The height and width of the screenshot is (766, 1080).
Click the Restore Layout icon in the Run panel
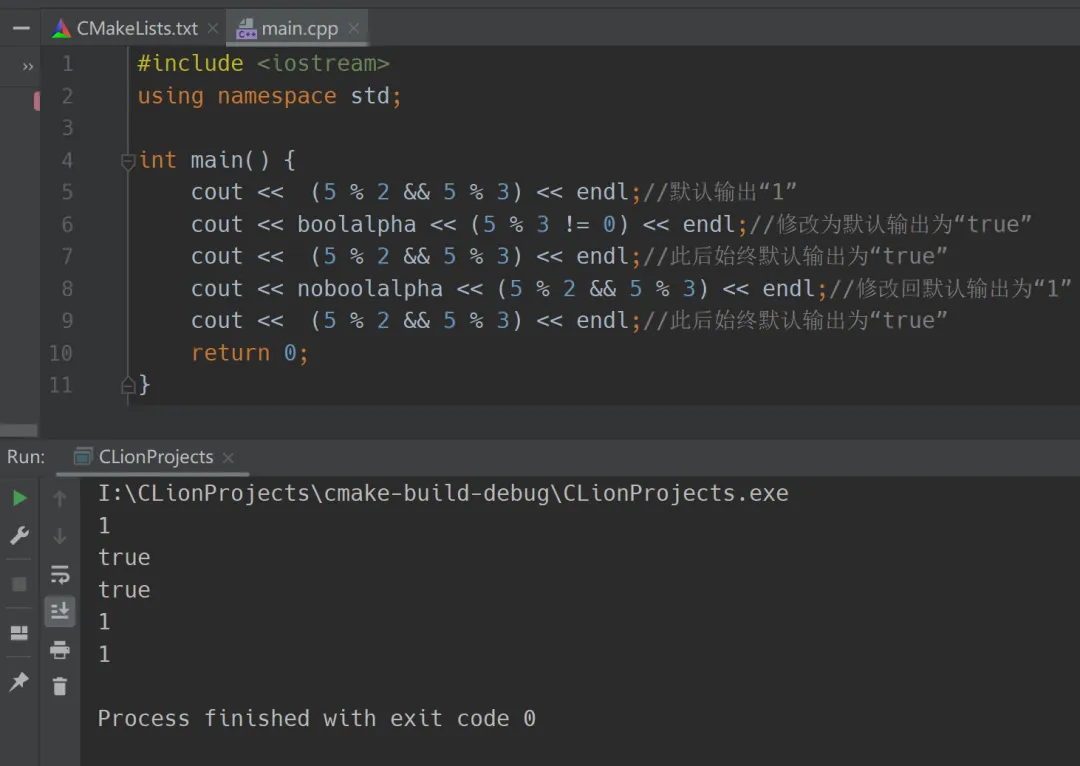pyautogui.click(x=19, y=633)
